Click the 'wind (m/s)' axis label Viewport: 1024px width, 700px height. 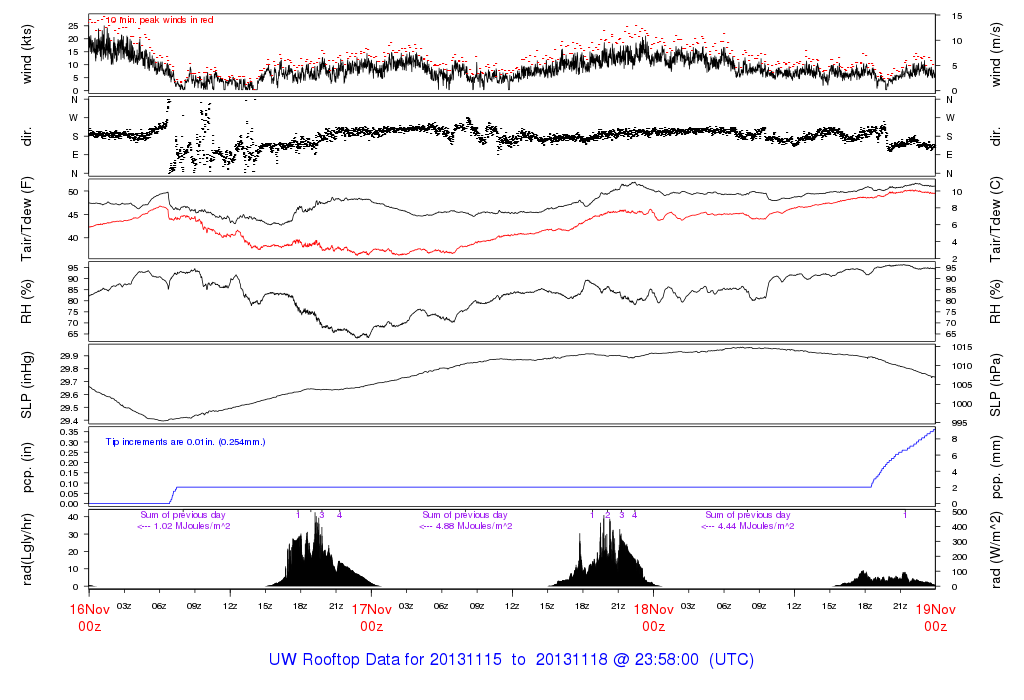(995, 54)
